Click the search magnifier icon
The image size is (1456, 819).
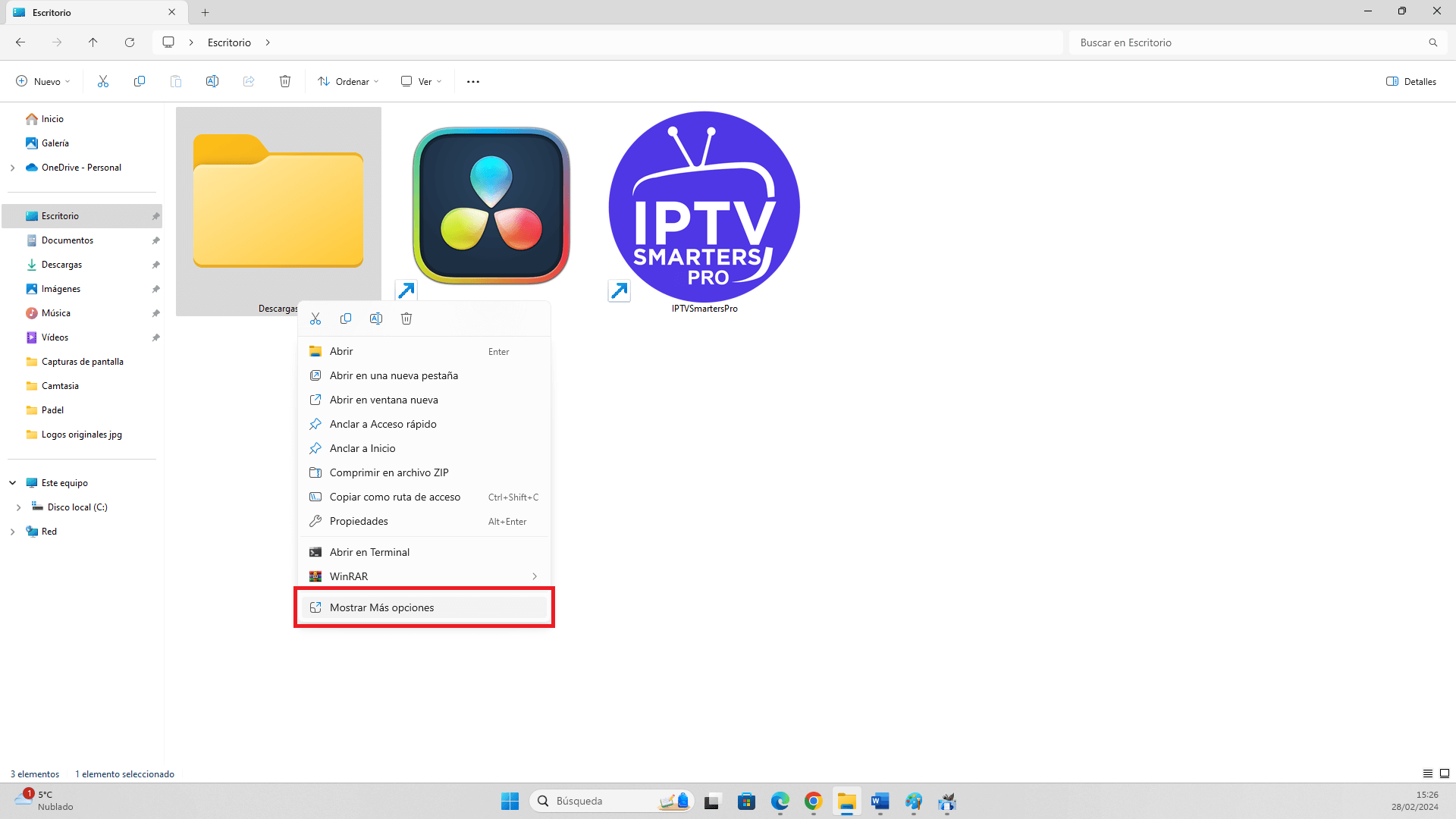coord(1433,42)
